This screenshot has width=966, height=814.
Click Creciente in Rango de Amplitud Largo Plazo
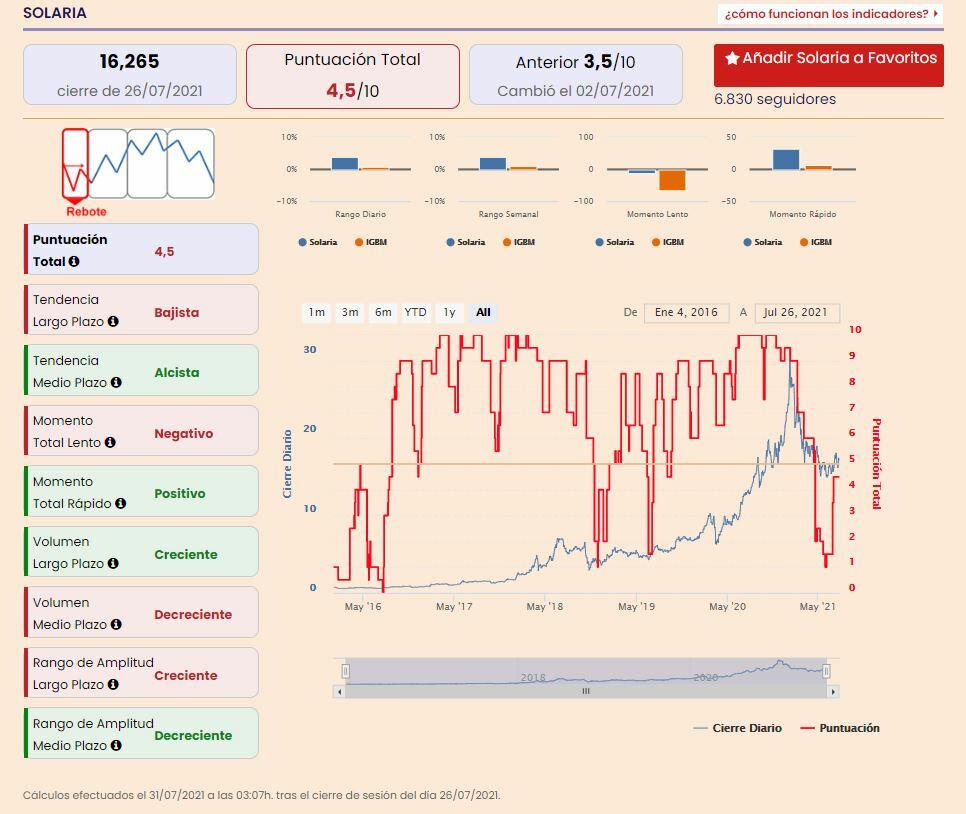click(185, 675)
